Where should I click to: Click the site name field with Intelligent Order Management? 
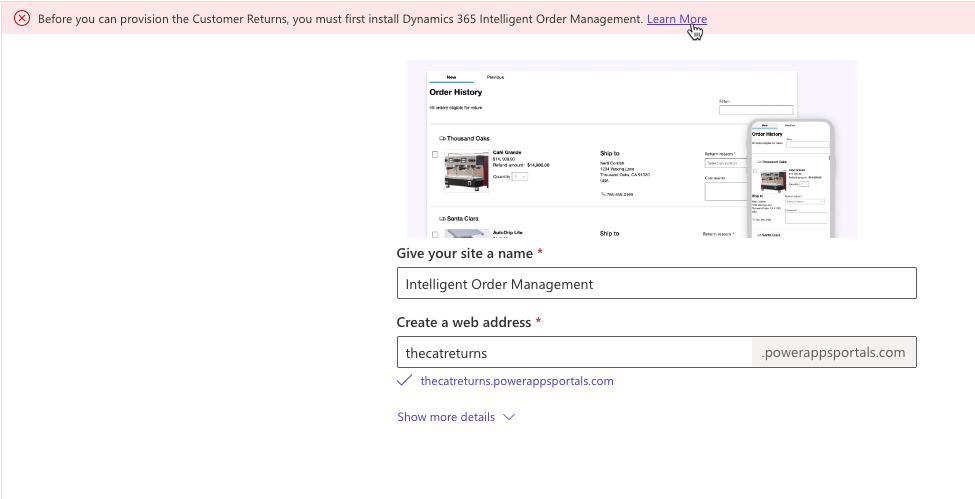pyautogui.click(x=657, y=284)
